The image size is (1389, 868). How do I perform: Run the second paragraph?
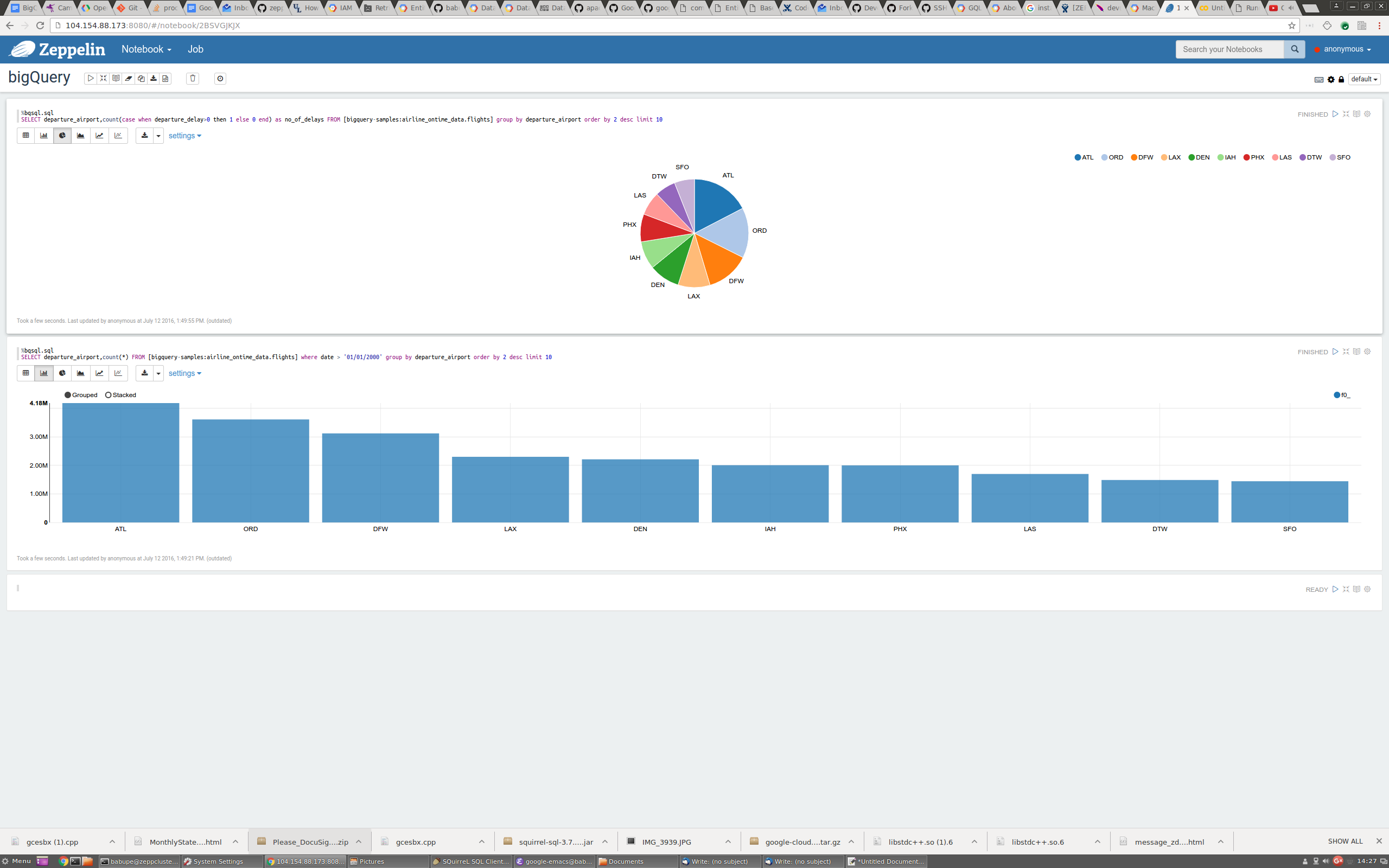pyautogui.click(x=1336, y=352)
